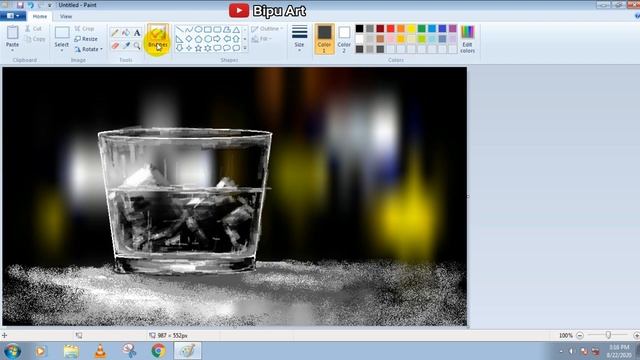Image resolution: width=640 pixels, height=360 pixels.
Task: Choose the Triangle shape
Action: pos(236,29)
